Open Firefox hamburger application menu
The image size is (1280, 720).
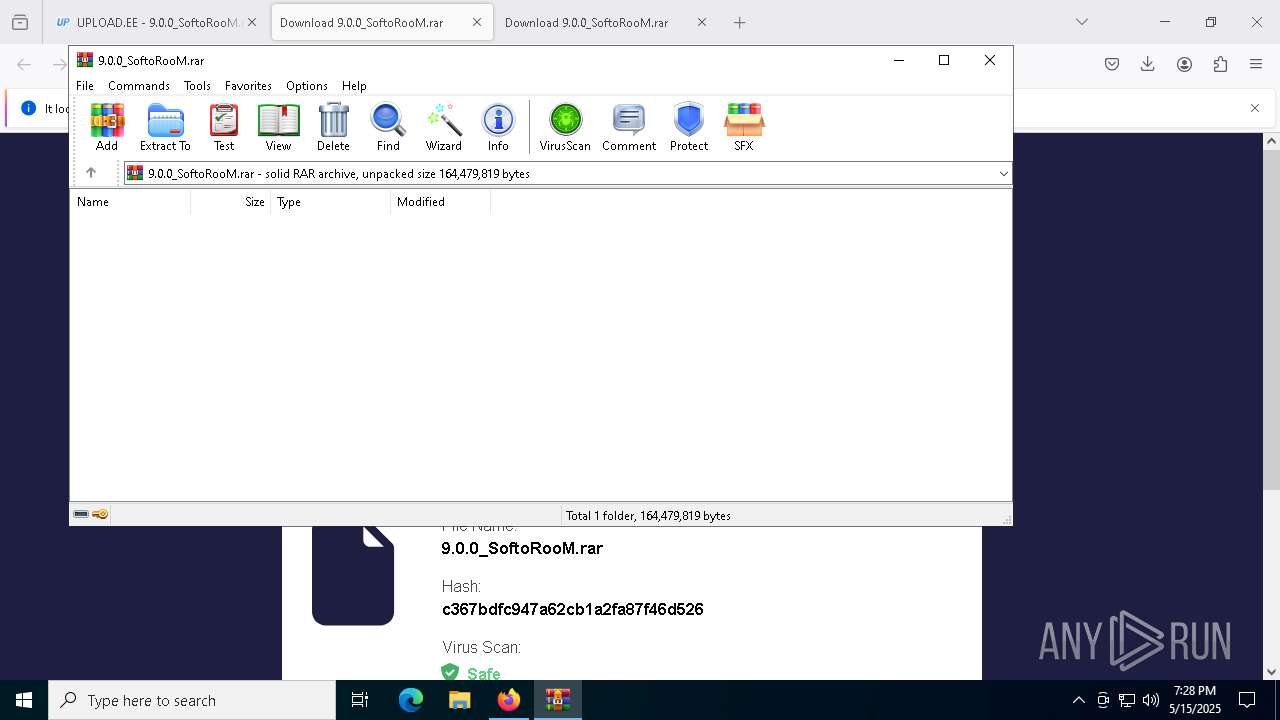pyautogui.click(x=1256, y=64)
